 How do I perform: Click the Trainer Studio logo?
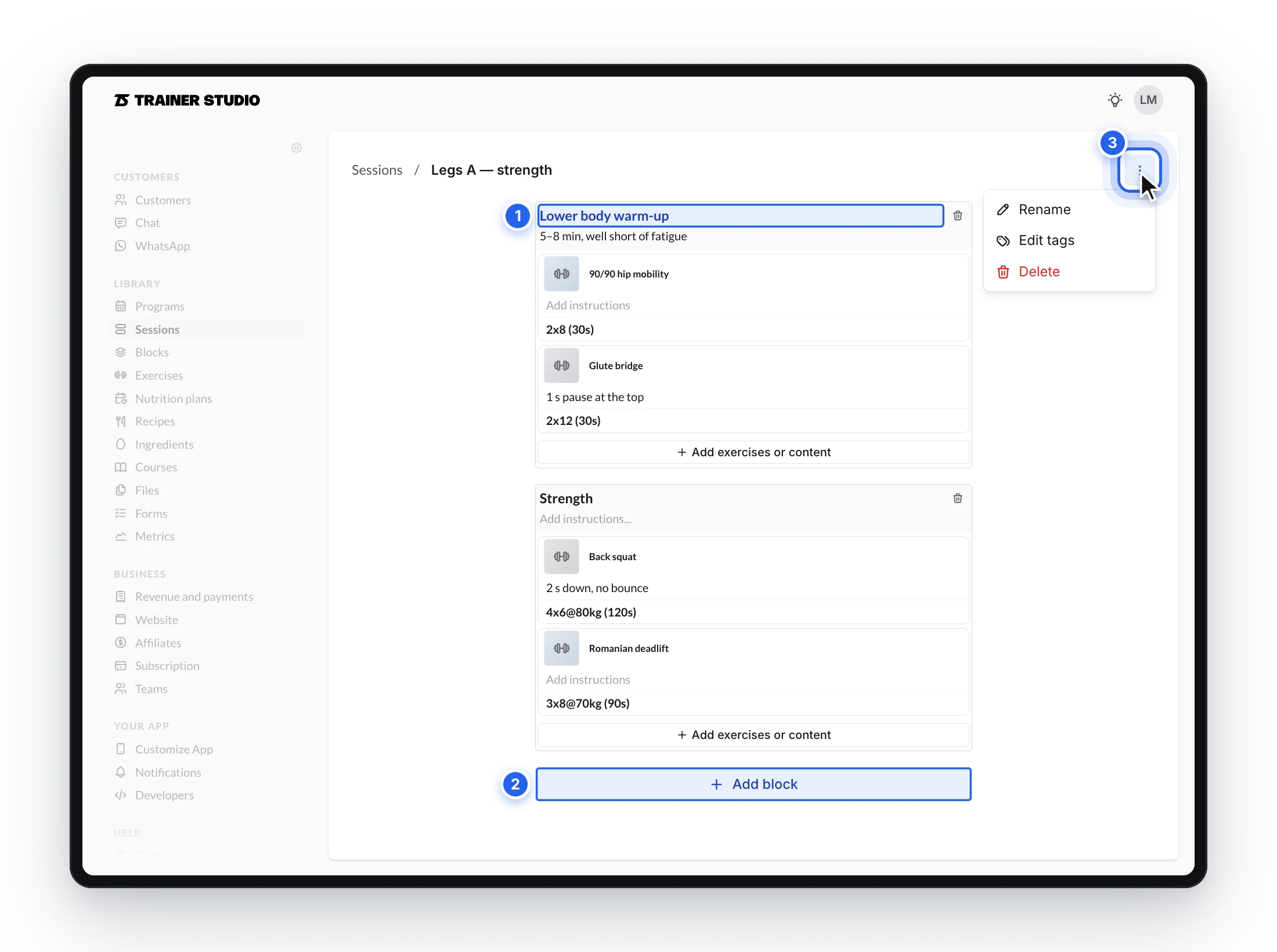point(187,100)
